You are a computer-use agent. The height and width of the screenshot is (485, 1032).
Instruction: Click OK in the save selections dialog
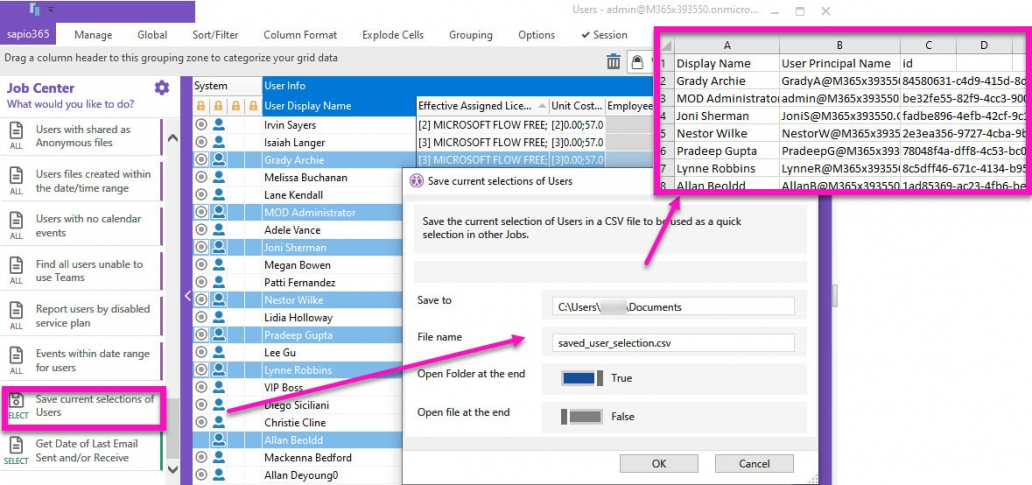[659, 463]
